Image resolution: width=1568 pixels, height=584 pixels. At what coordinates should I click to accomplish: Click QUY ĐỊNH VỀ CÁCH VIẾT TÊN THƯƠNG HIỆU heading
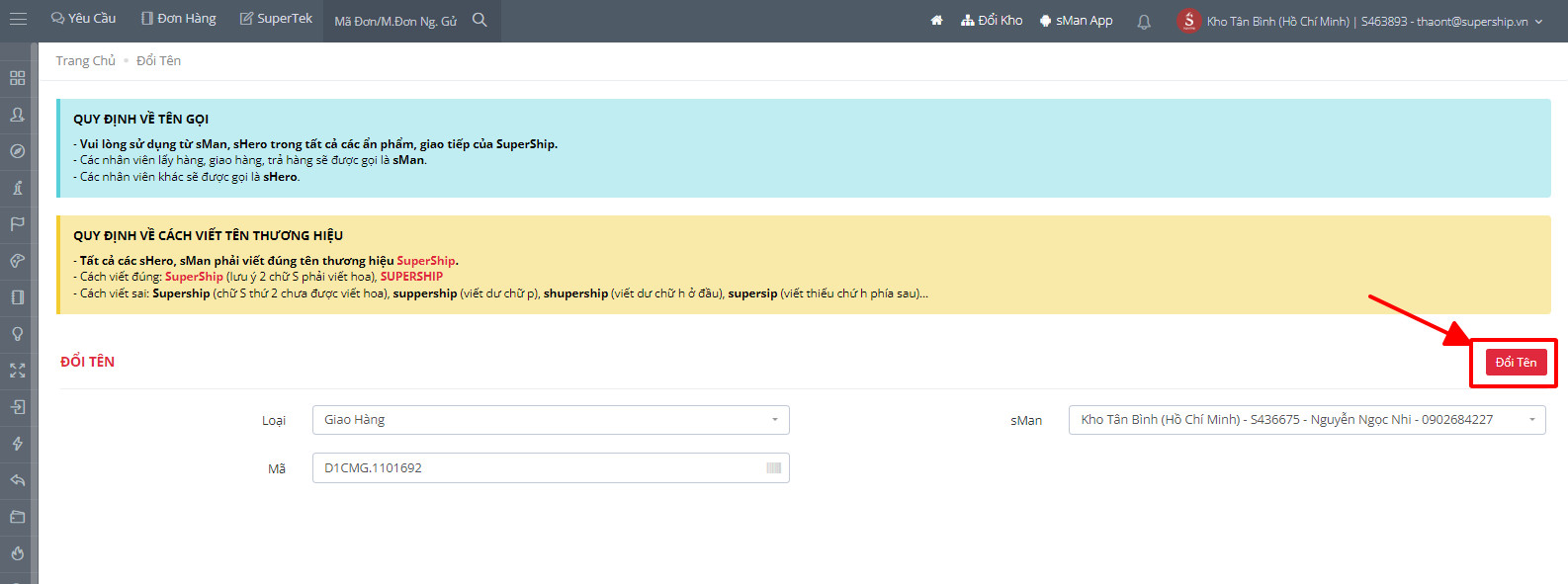click(208, 236)
